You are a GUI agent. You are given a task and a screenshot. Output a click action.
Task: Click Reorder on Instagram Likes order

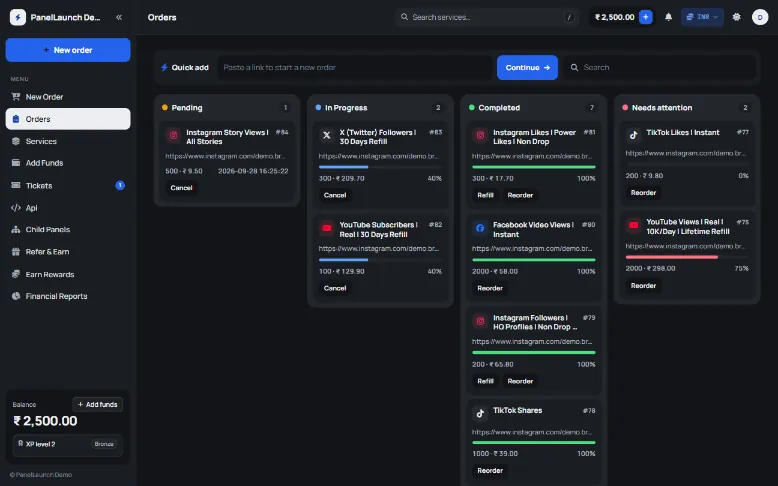point(520,195)
